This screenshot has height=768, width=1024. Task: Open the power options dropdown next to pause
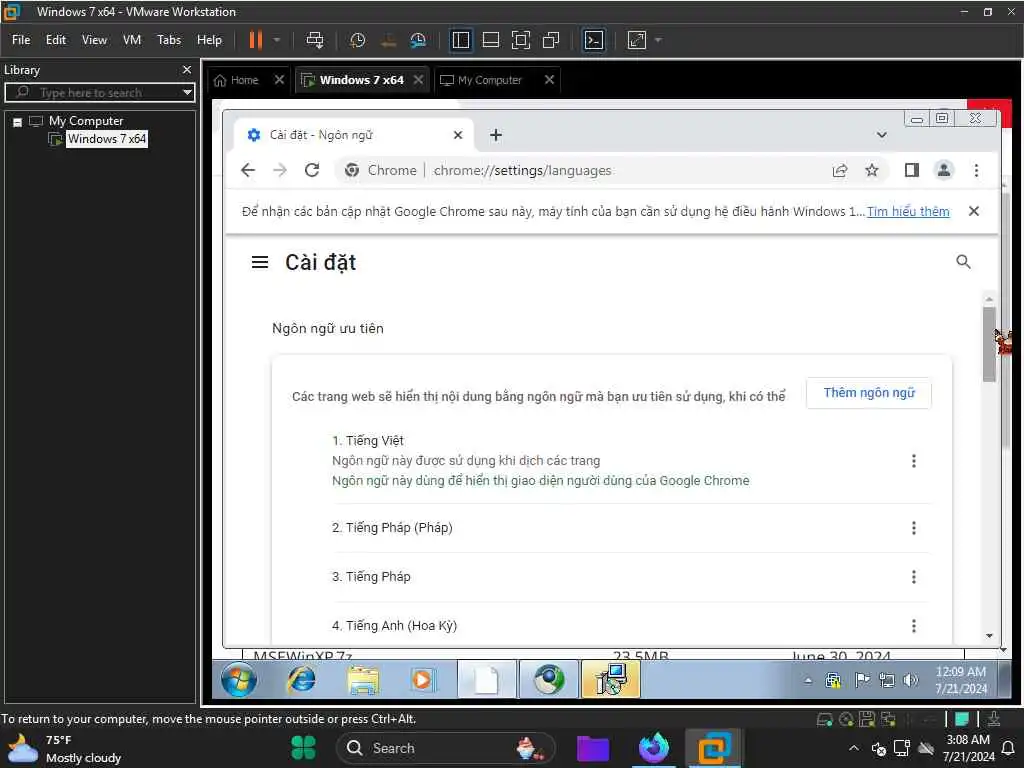click(x=277, y=40)
